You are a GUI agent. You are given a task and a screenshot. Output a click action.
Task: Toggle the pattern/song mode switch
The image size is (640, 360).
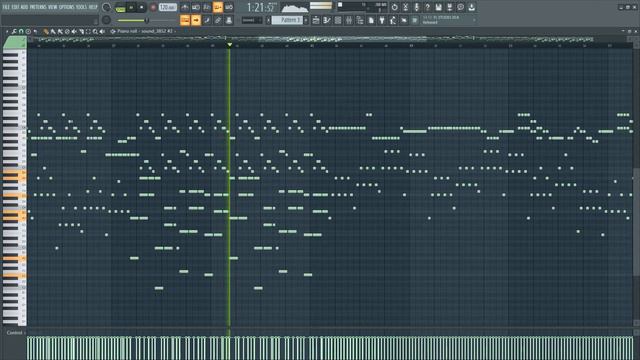tap(120, 8)
